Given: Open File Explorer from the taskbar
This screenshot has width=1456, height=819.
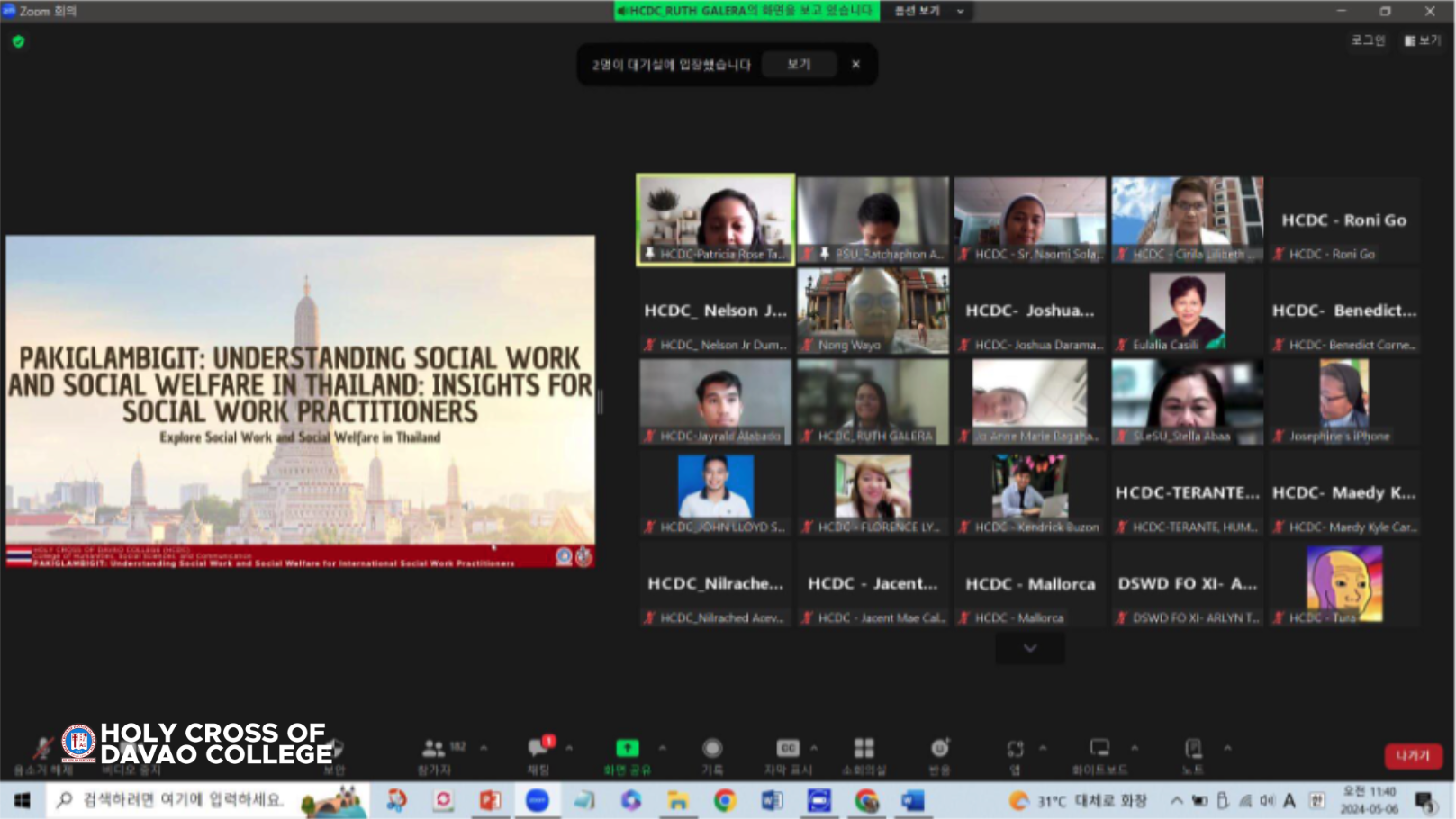Looking at the screenshot, I should click(678, 800).
